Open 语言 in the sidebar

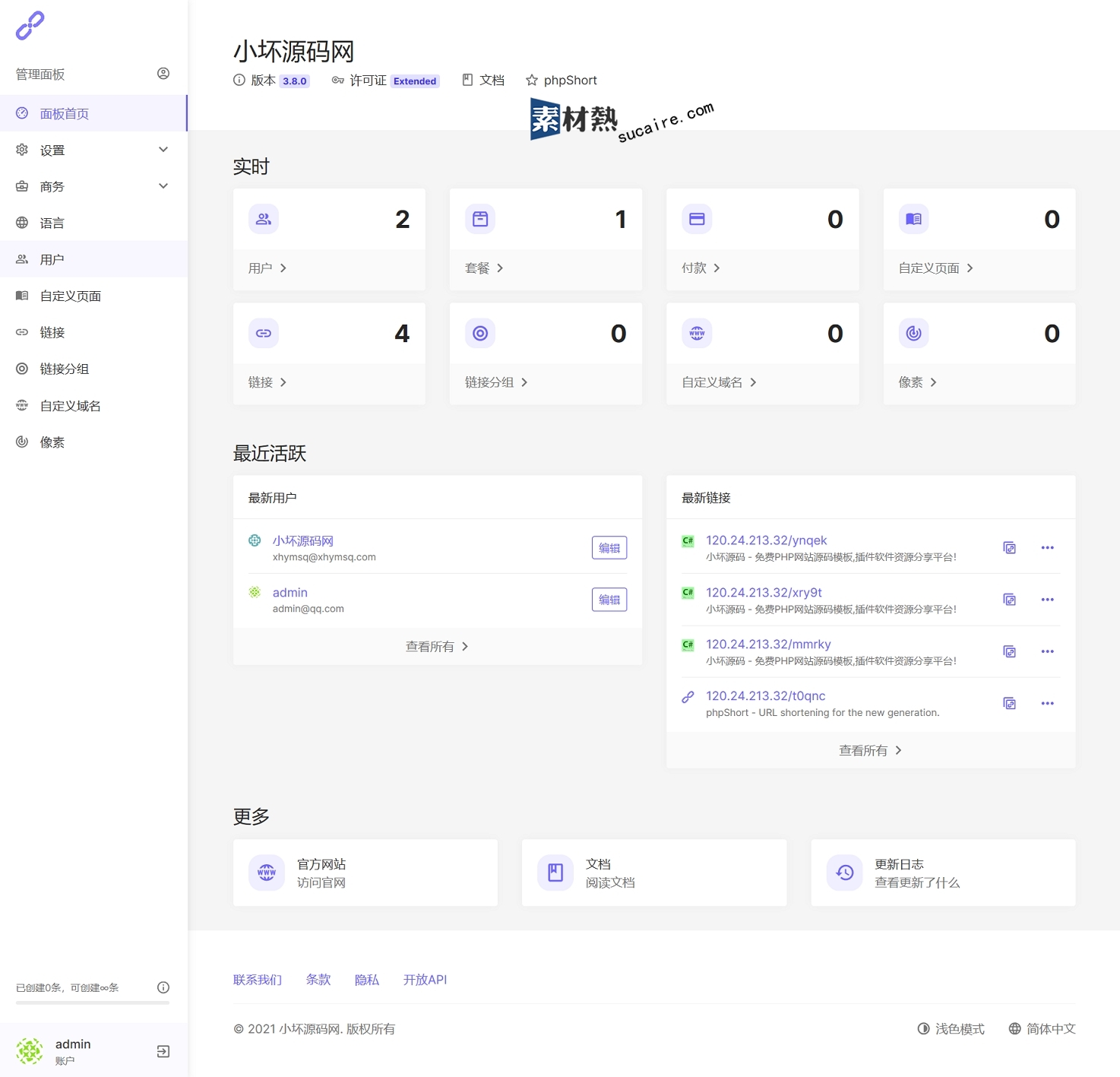[x=93, y=223]
